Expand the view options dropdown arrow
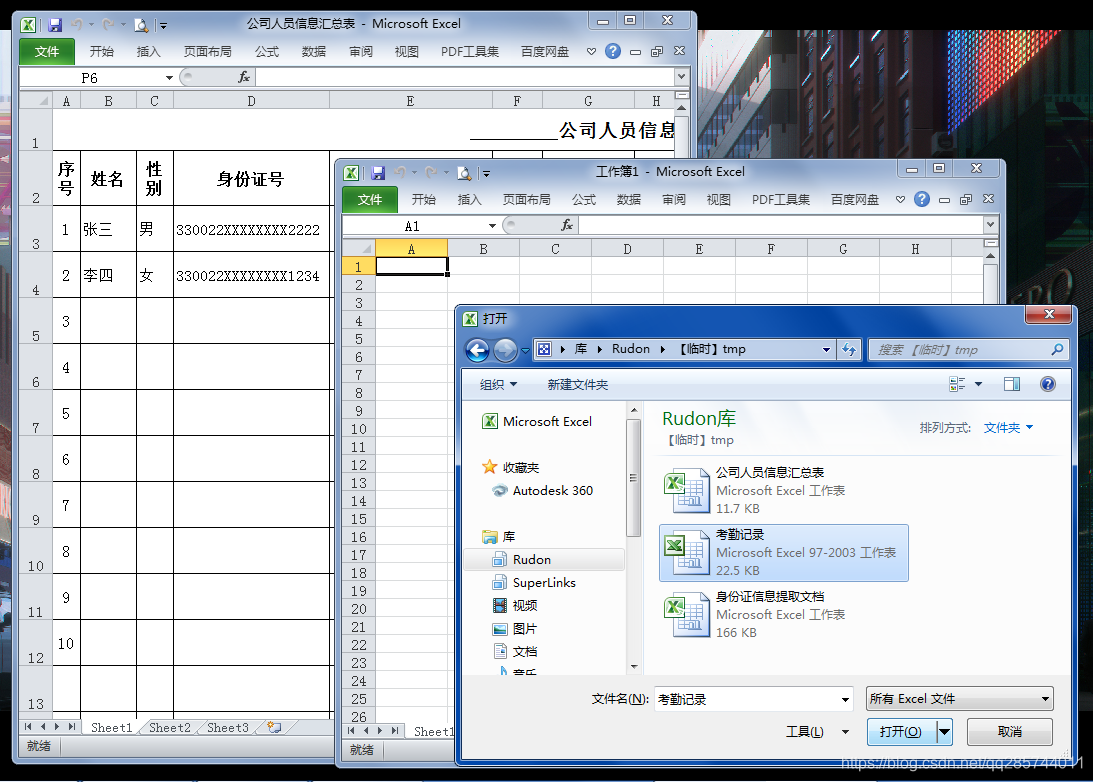The height and width of the screenshot is (782, 1093). click(x=978, y=384)
